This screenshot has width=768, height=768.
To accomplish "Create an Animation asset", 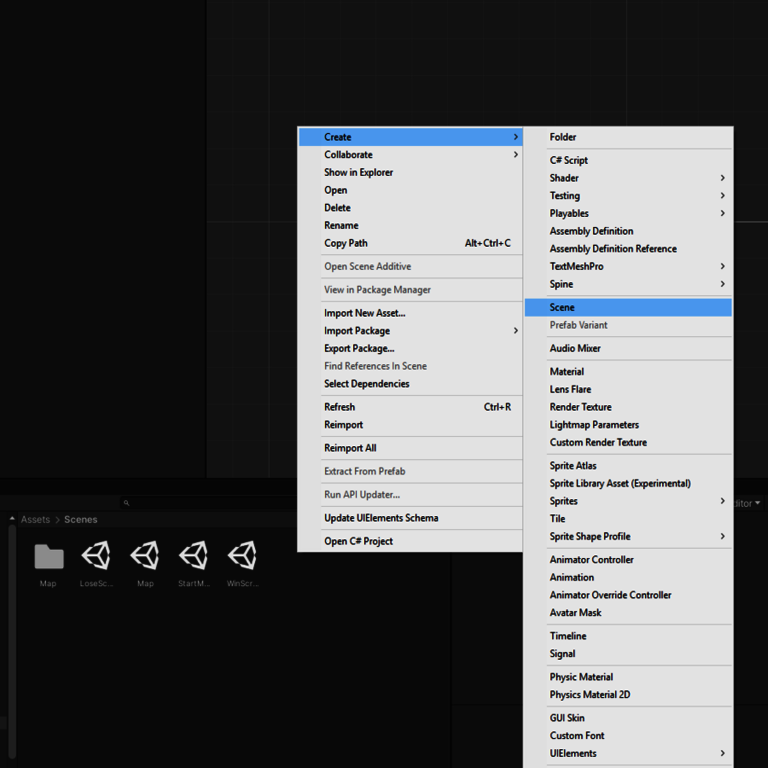I will (x=628, y=577).
